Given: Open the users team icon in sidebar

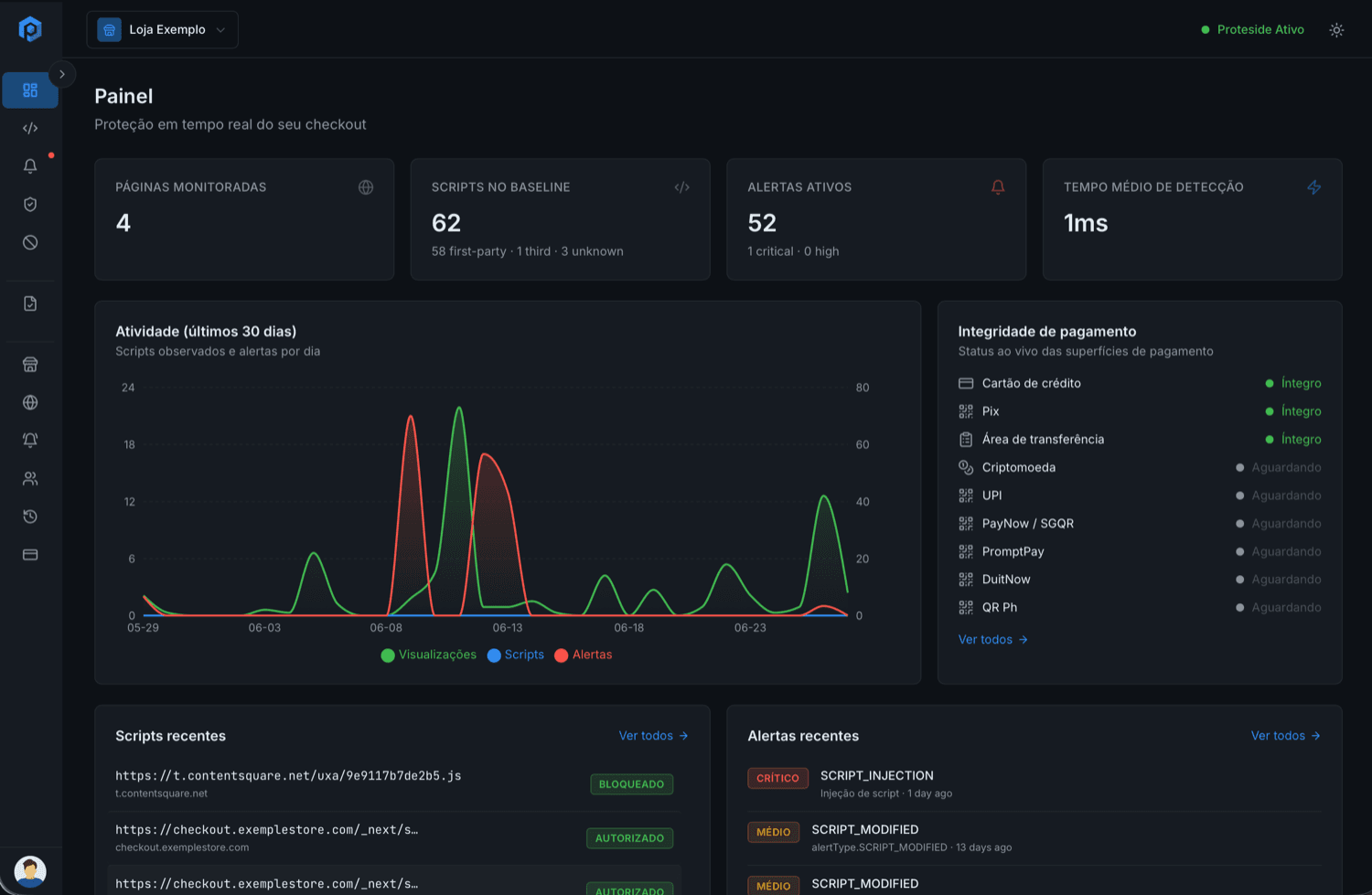Looking at the screenshot, I should [x=30, y=478].
